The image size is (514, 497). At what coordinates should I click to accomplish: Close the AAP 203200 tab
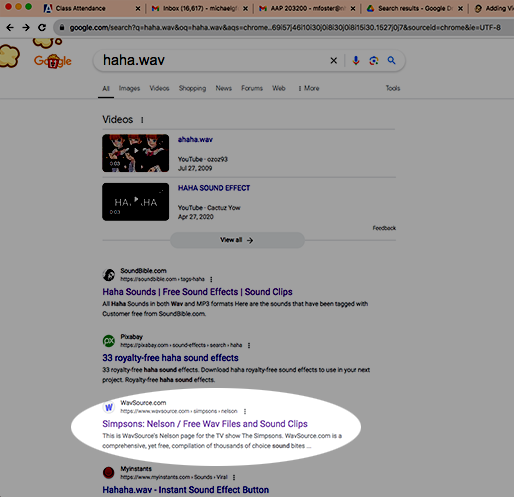coord(353,9)
